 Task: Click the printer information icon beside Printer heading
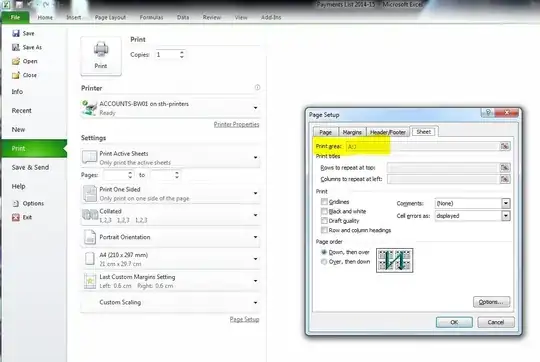pyautogui.click(x=257, y=87)
